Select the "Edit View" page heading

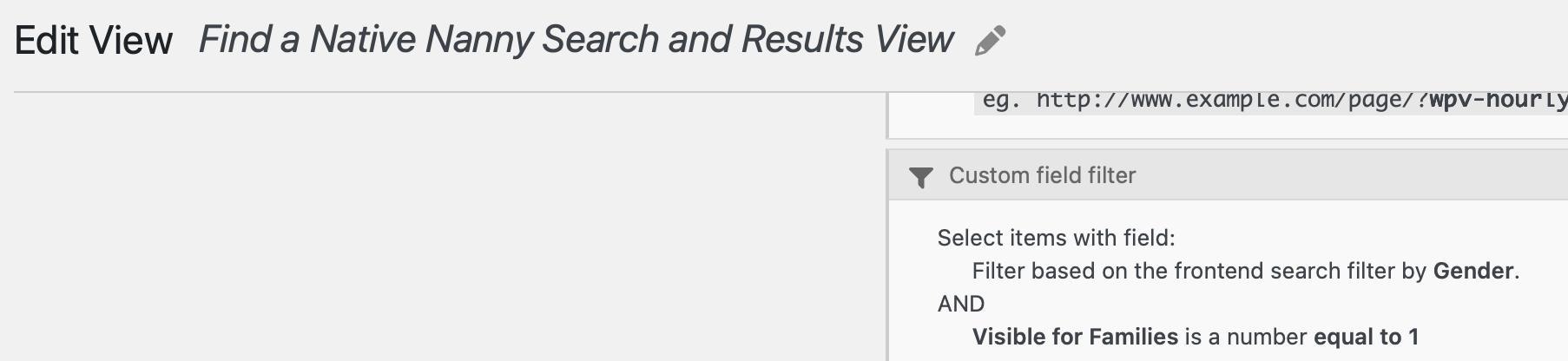(94, 41)
